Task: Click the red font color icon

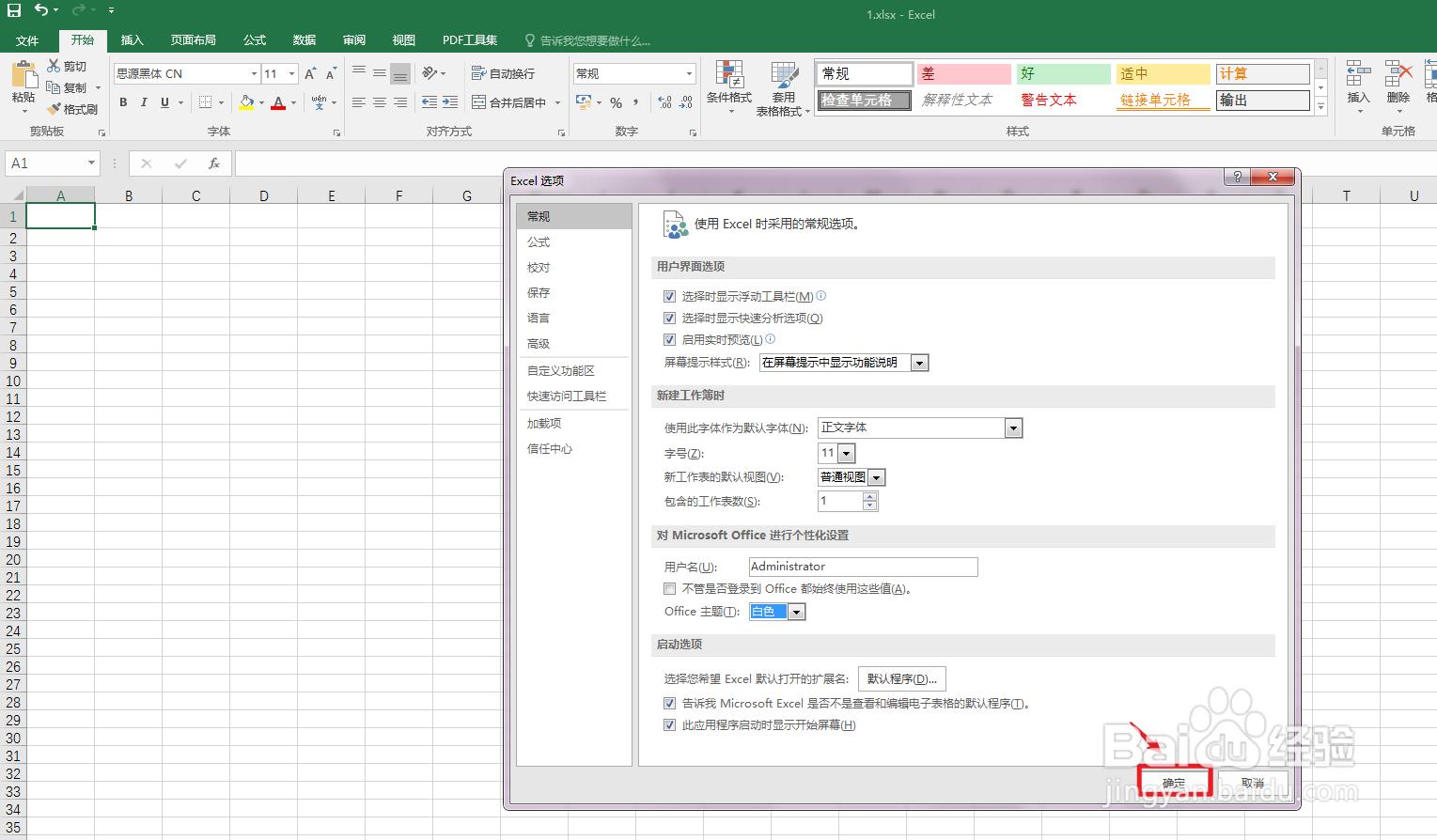Action: point(278,102)
